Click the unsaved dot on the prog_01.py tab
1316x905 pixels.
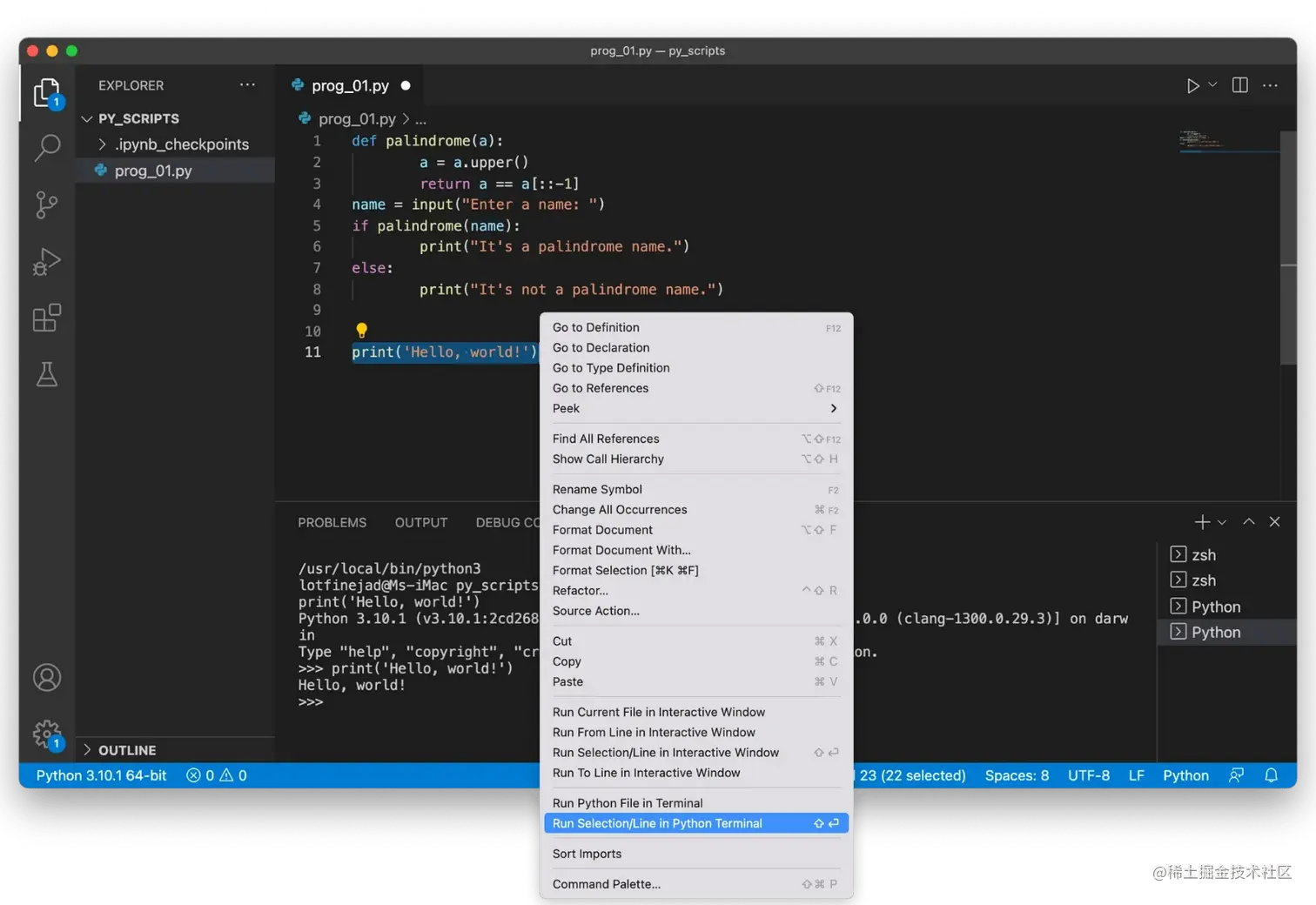406,85
